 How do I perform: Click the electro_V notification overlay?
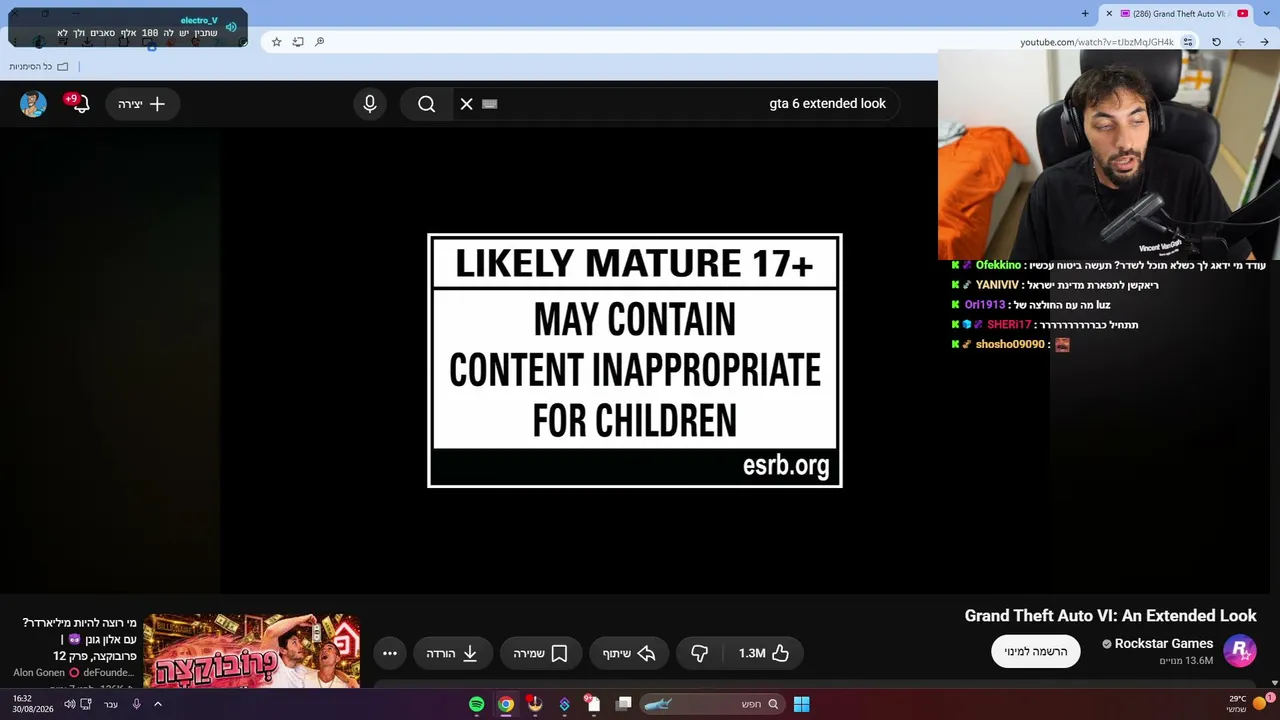point(128,27)
